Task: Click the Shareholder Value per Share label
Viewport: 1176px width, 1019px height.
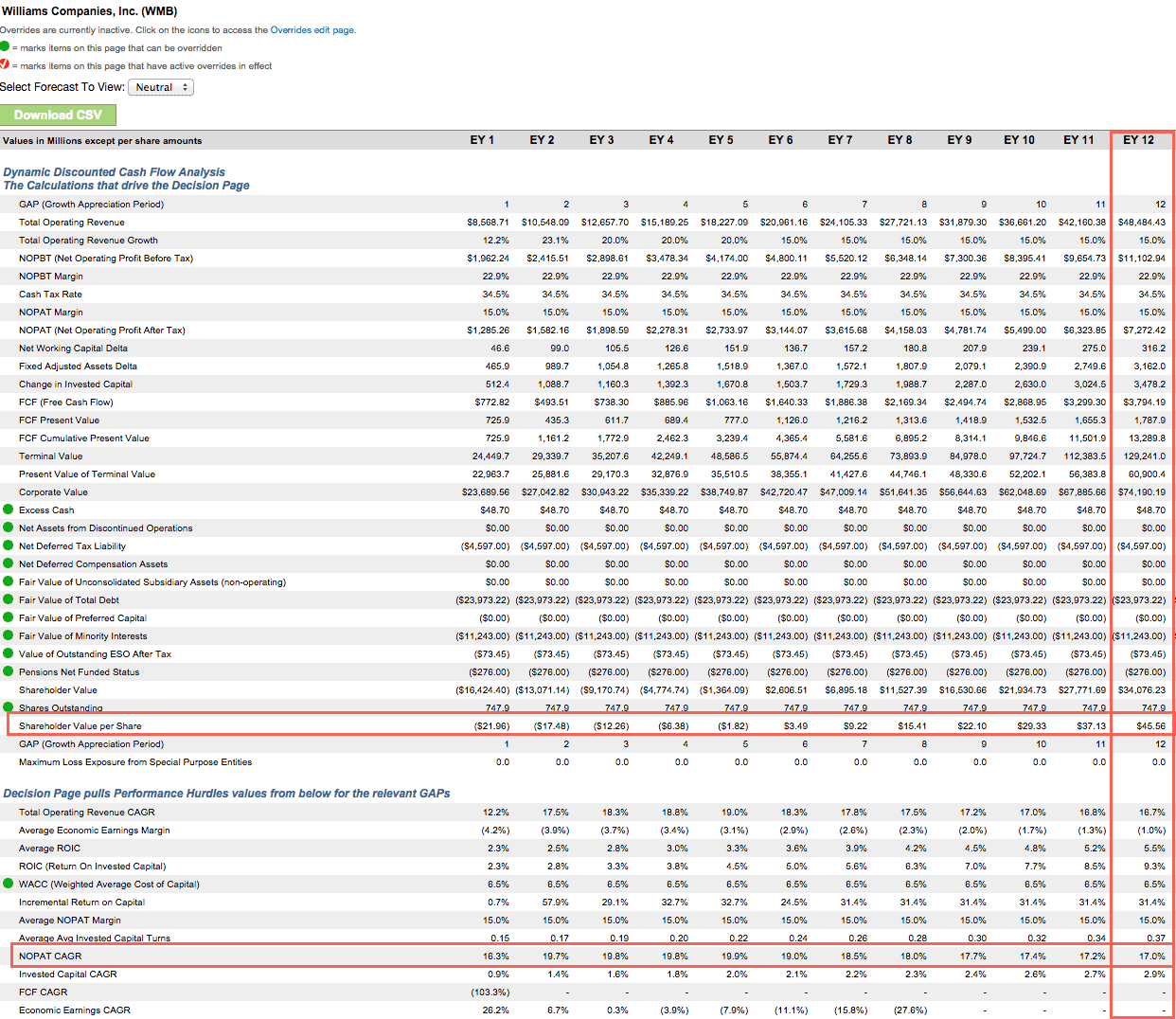Action: (x=80, y=726)
